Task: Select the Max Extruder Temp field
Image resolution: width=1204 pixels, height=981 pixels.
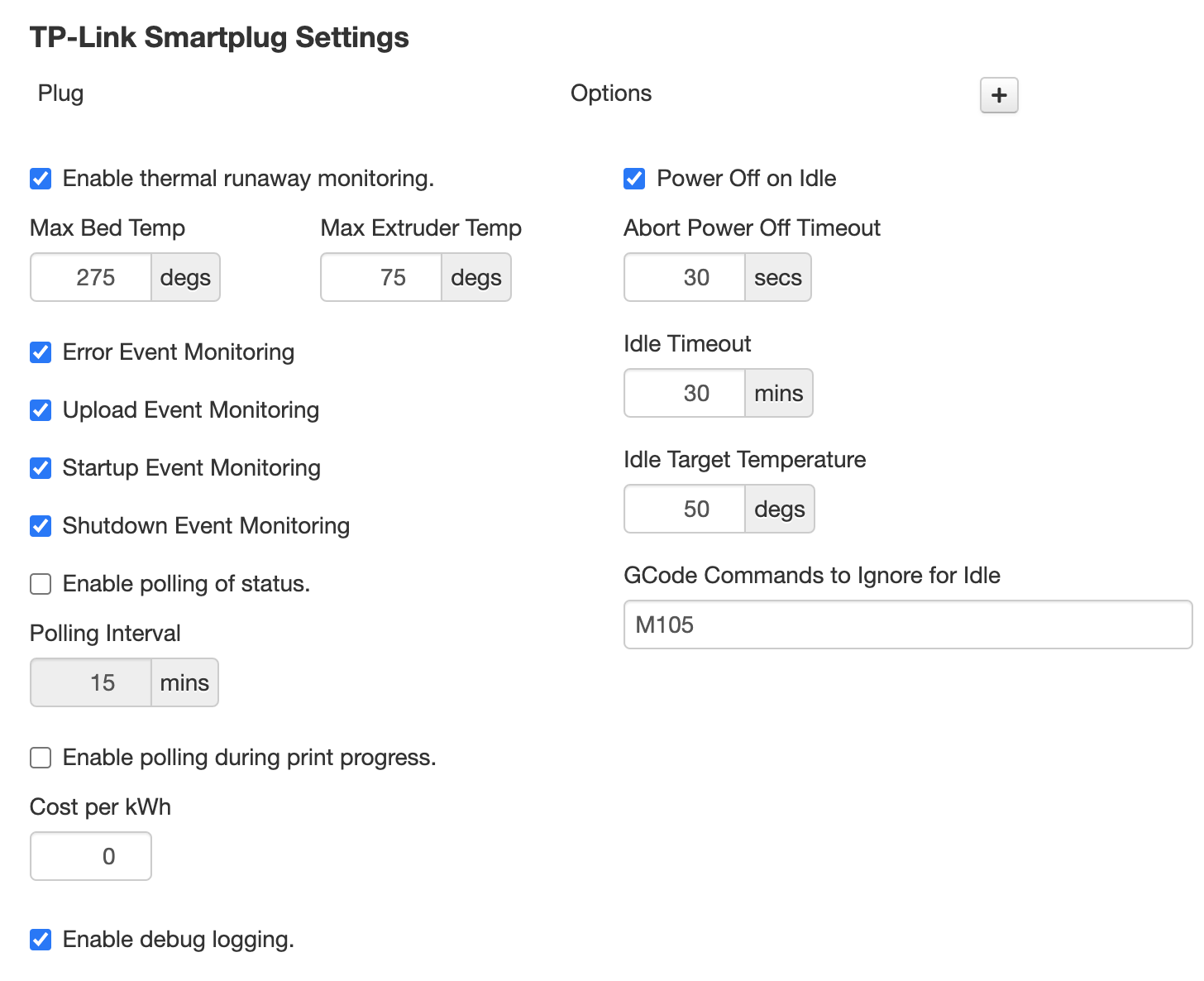Action: point(380,277)
